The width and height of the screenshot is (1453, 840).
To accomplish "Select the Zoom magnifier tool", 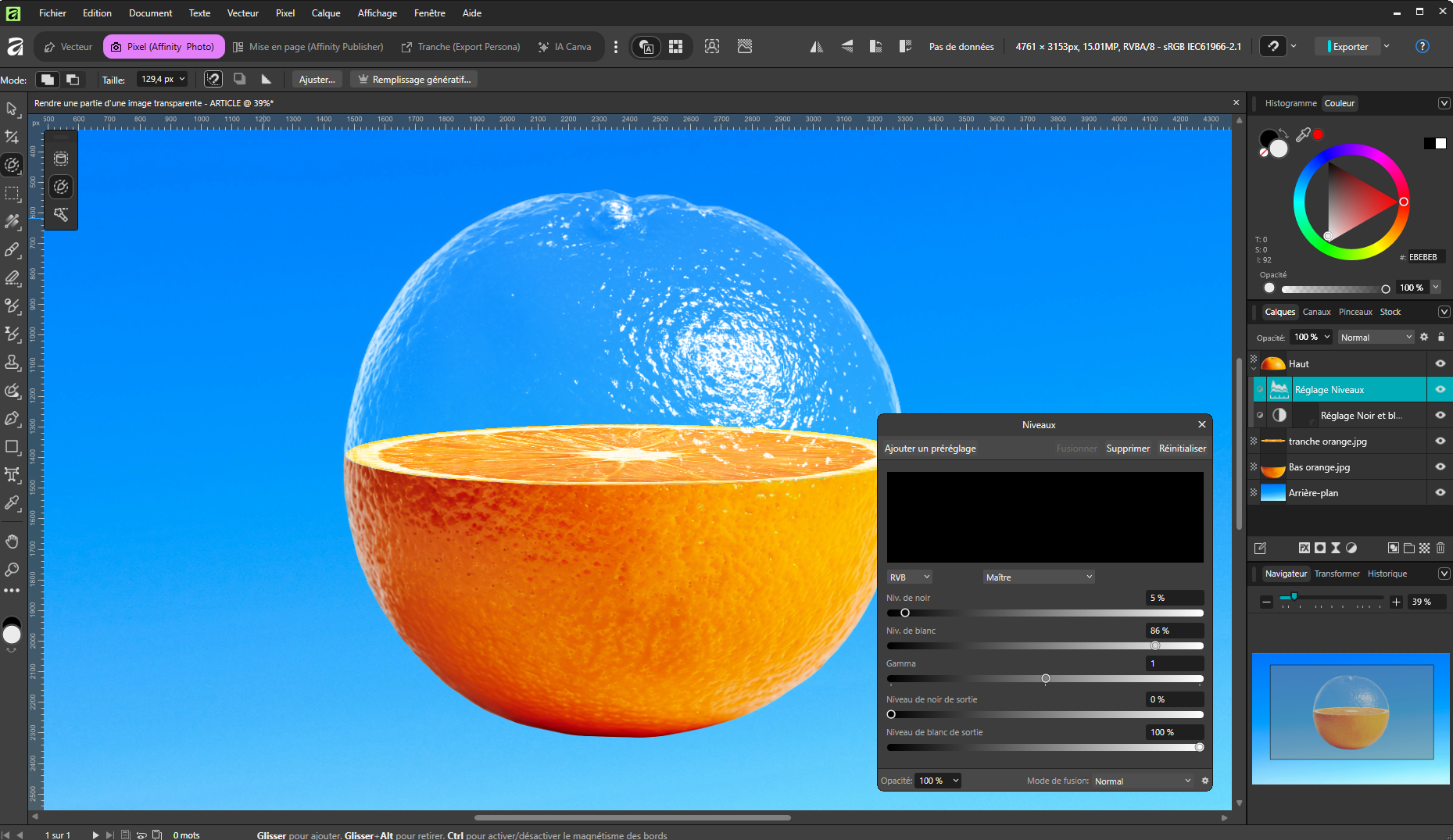I will (x=12, y=570).
